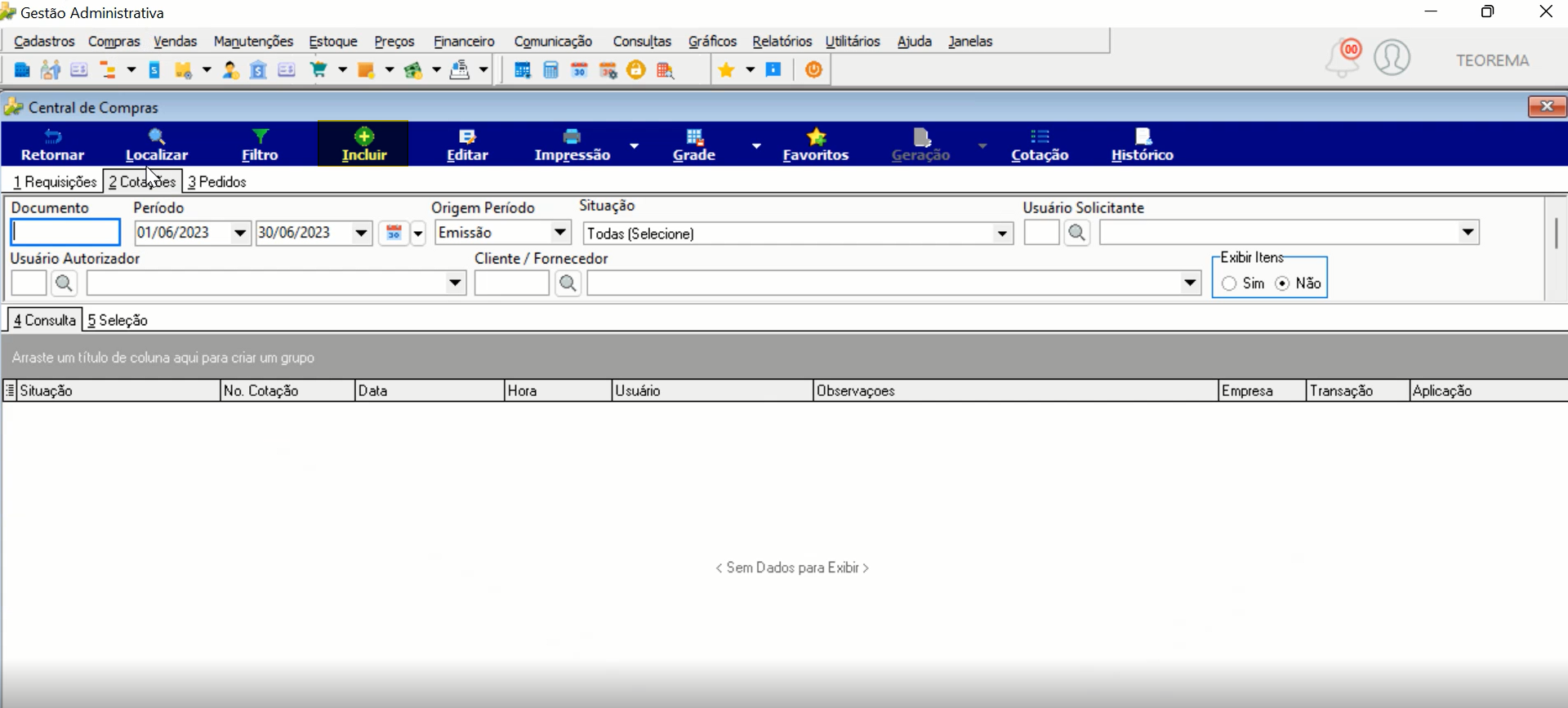The image size is (1568, 708).
Task: Switch to the 5 Seleção tab
Action: tap(118, 320)
